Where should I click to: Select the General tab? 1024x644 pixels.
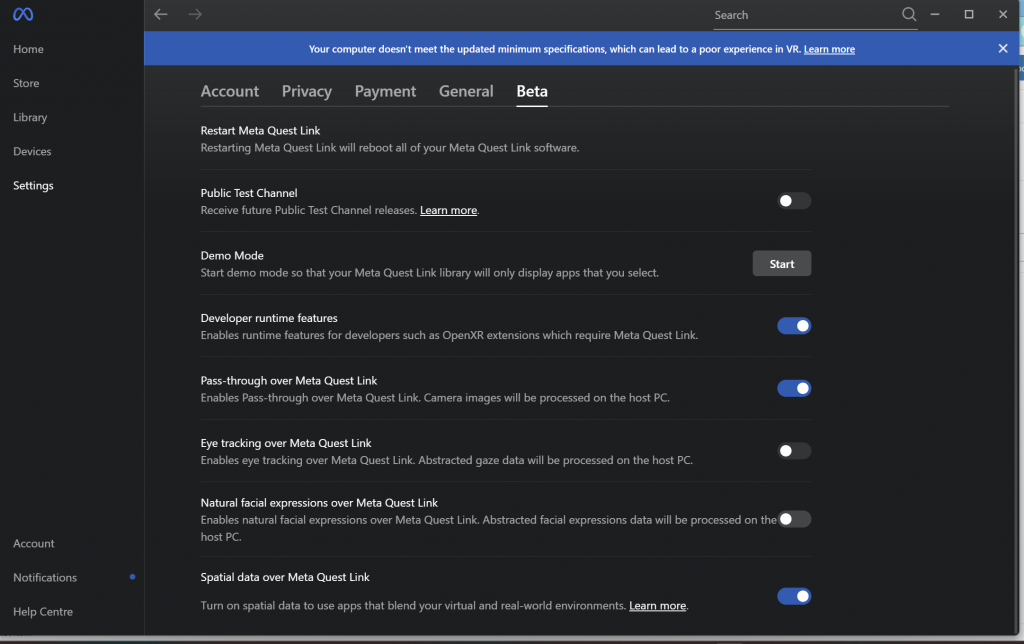[466, 91]
